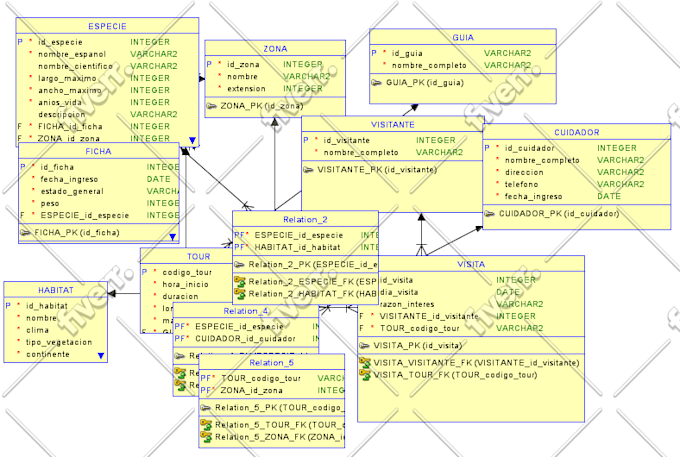Screen dimensions: 680x457
Task: Expand ESPECIE table with blue arrow
Action: [x=193, y=140]
